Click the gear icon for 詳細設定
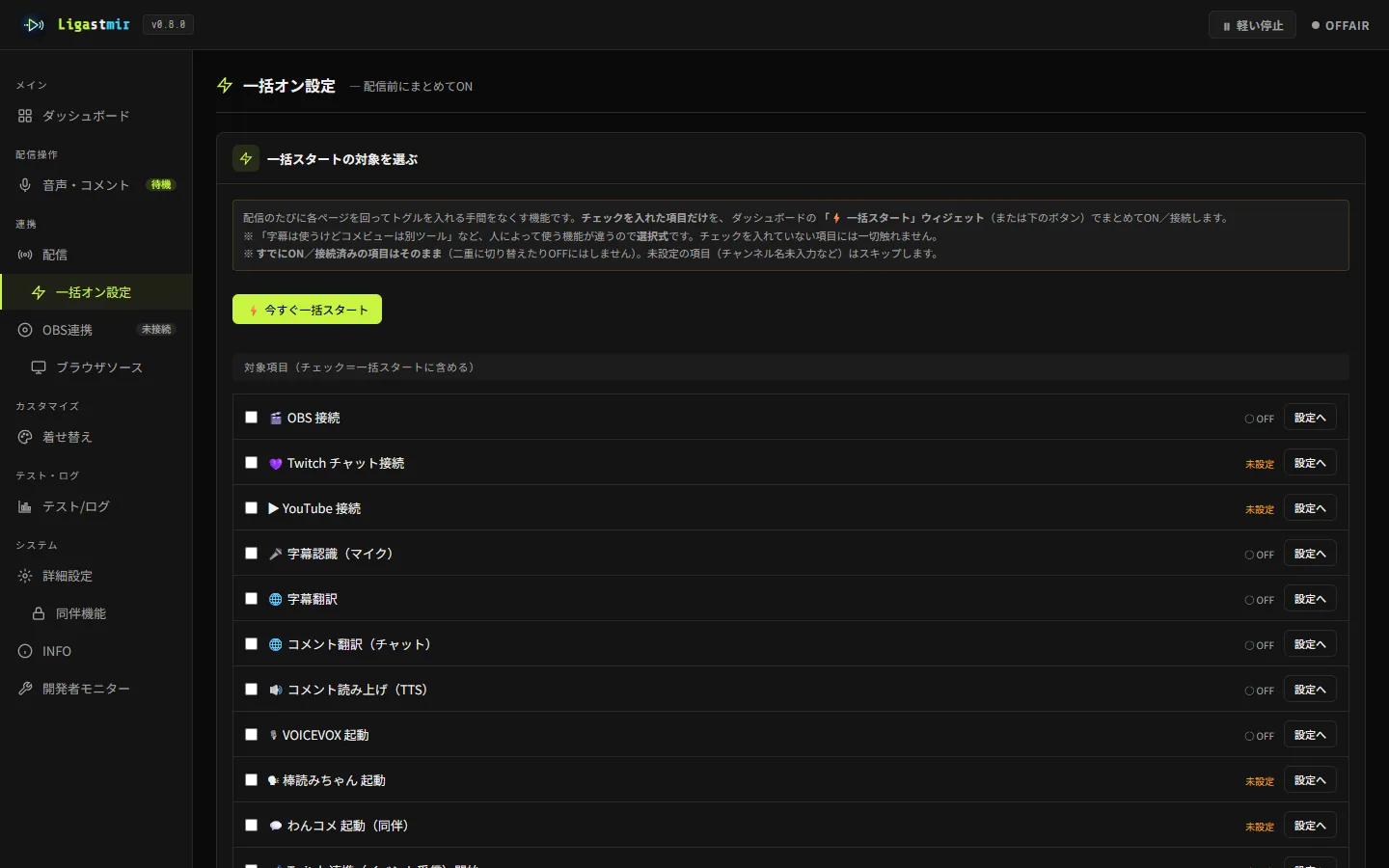 tap(25, 576)
